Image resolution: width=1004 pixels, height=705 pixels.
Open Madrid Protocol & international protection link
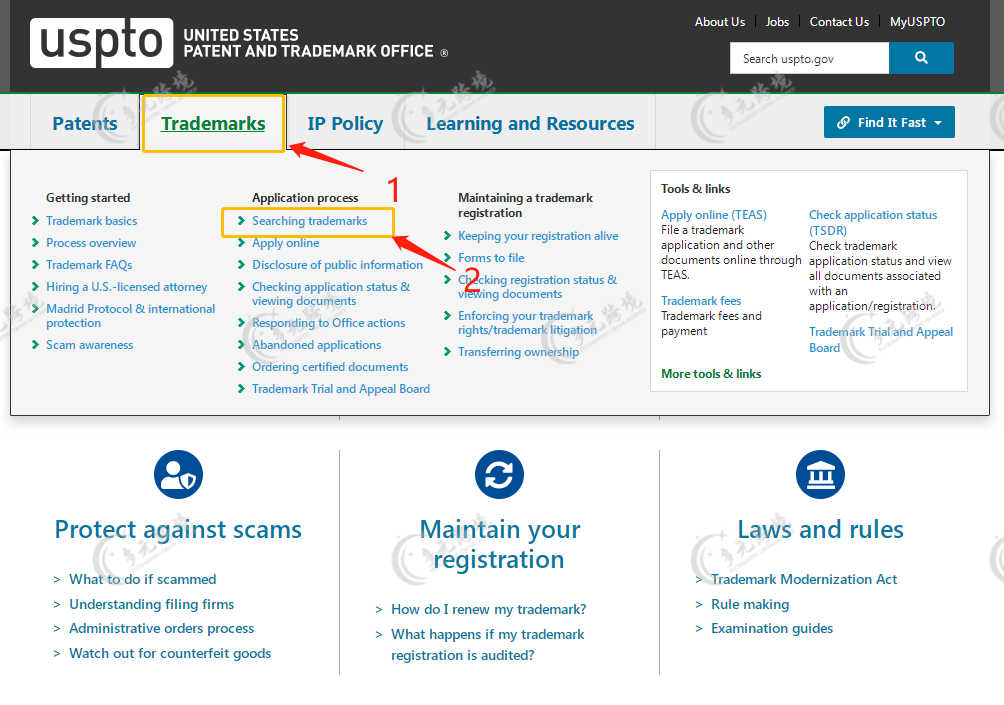tap(131, 316)
